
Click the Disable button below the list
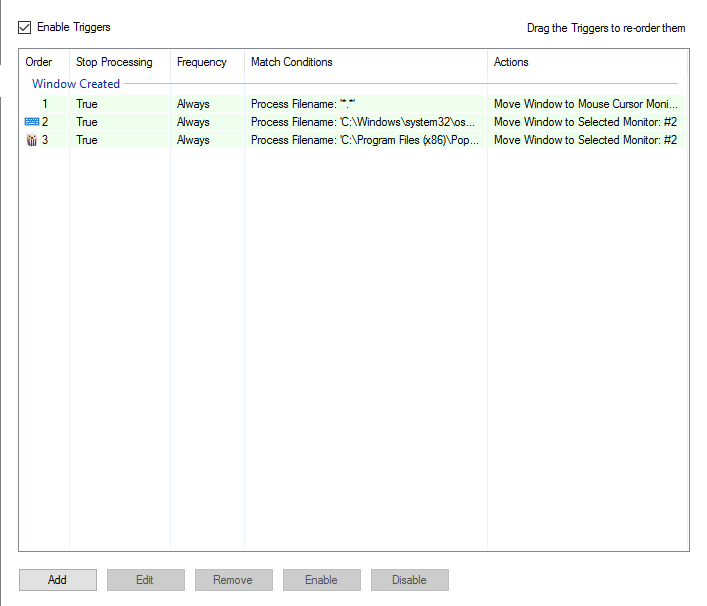(x=409, y=580)
